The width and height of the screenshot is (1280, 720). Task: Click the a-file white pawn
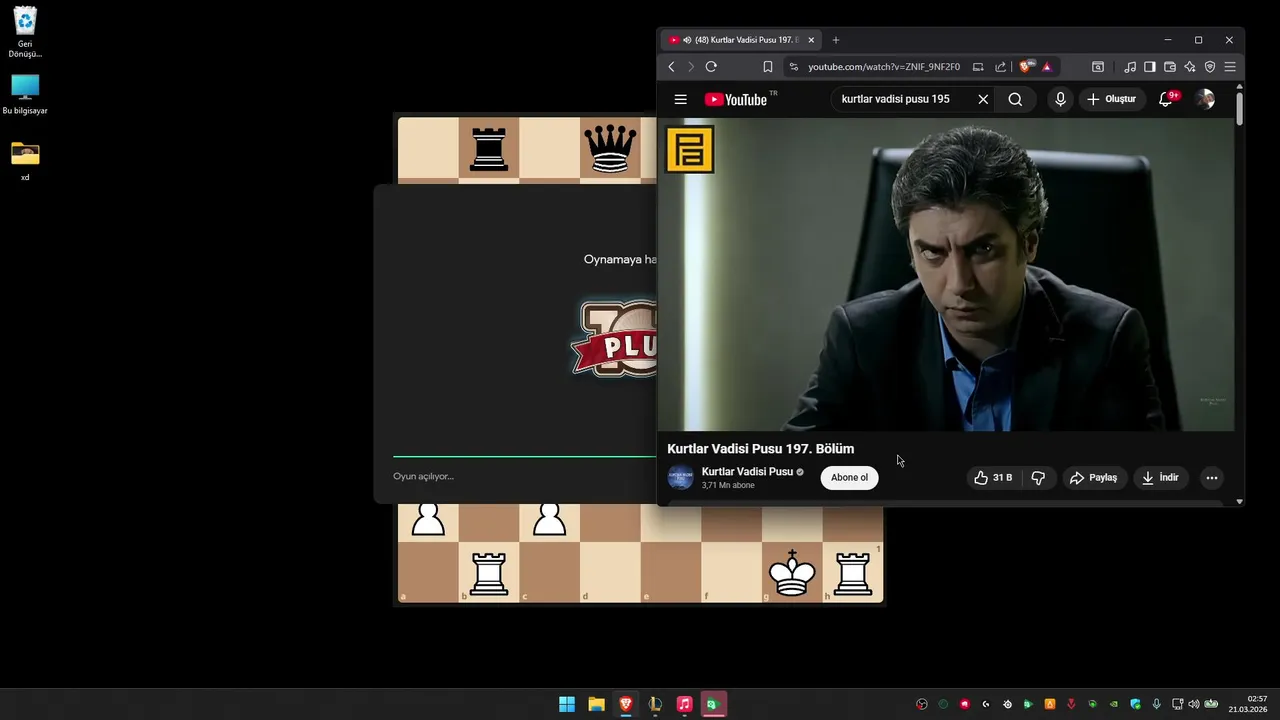pos(428,519)
